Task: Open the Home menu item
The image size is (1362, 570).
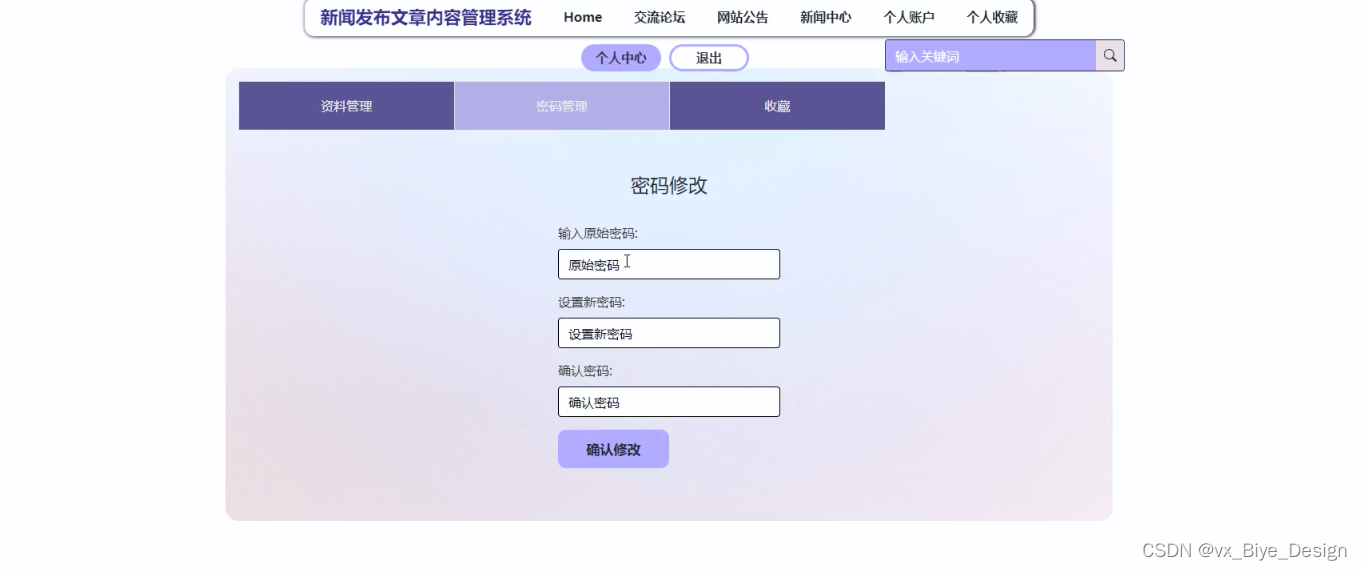Action: pos(583,17)
